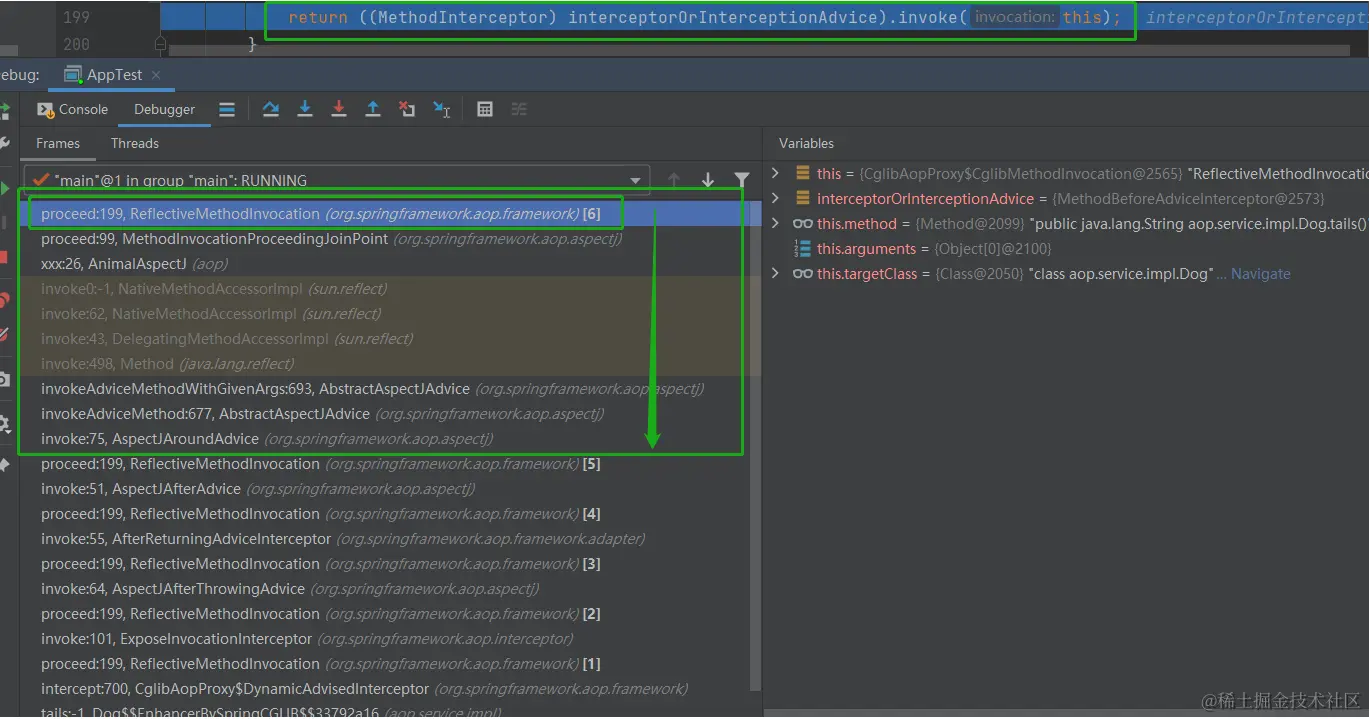Click the Show Execution Point icon
The height and width of the screenshot is (719, 1369).
point(227,109)
